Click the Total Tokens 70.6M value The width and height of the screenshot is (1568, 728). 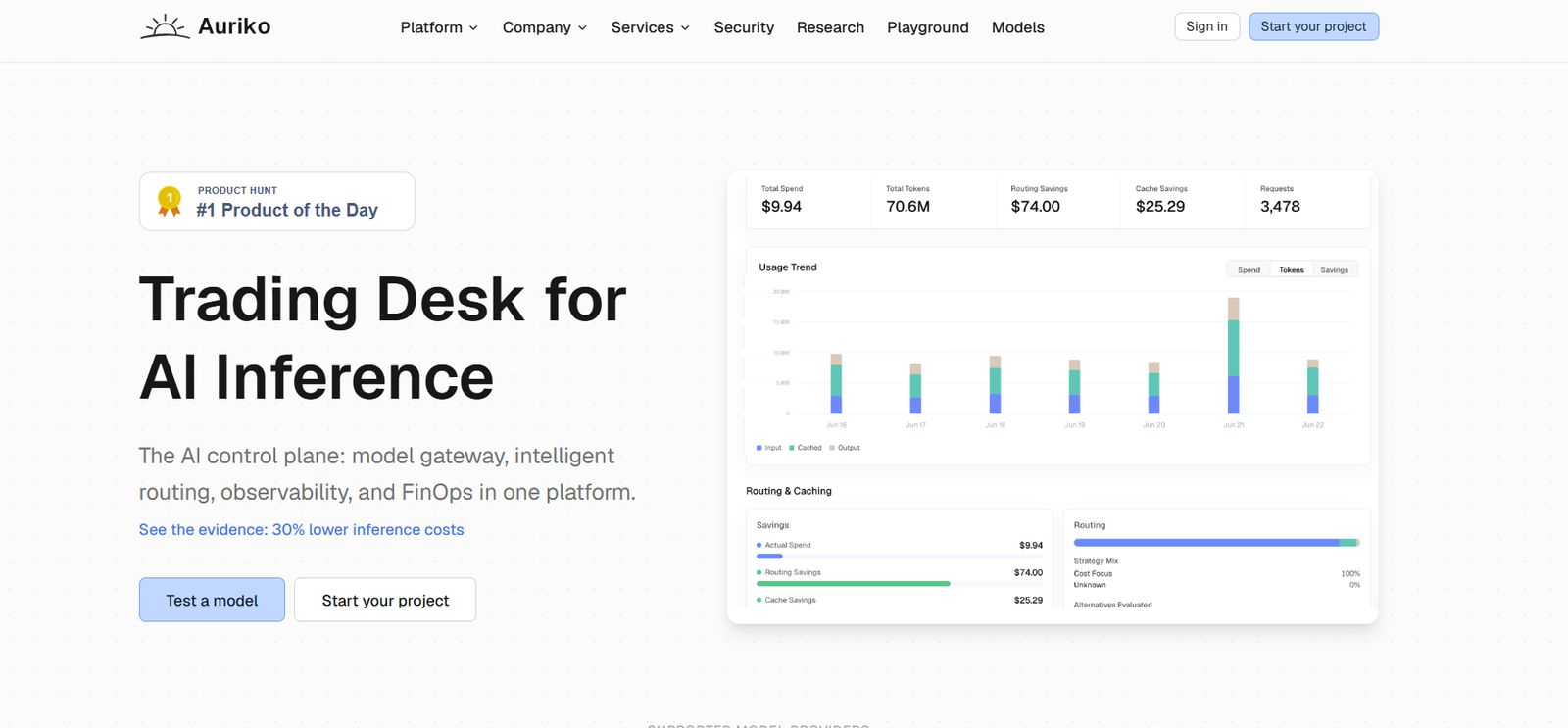pos(907,206)
